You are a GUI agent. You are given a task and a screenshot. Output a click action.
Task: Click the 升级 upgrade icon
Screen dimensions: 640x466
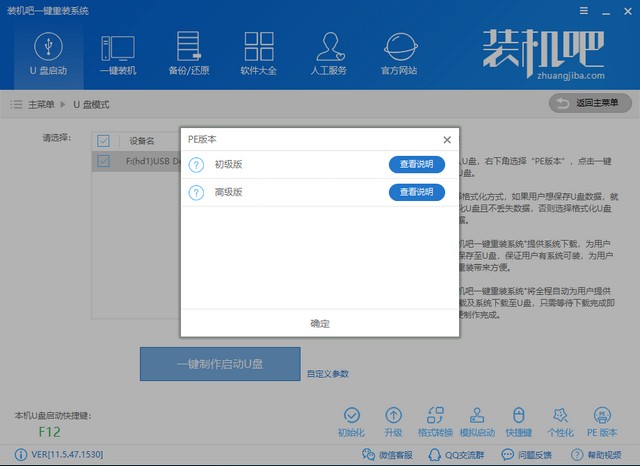pyautogui.click(x=394, y=421)
